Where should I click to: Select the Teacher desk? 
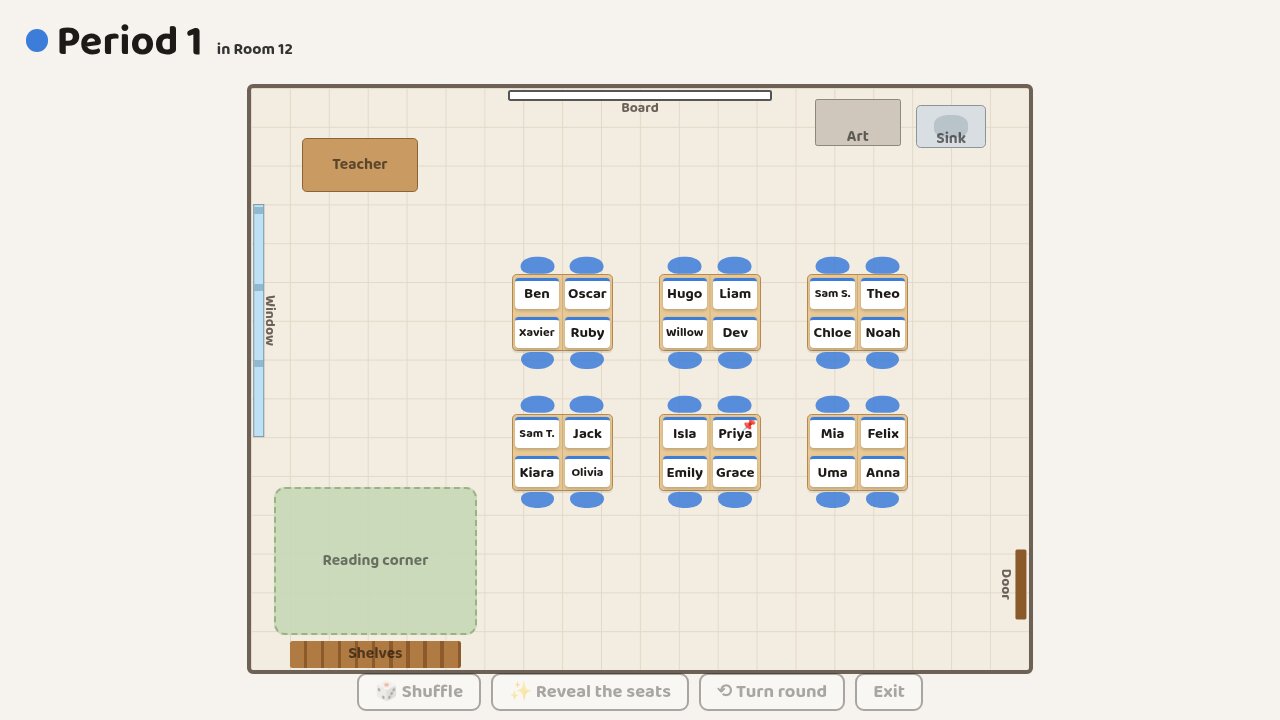pos(360,165)
